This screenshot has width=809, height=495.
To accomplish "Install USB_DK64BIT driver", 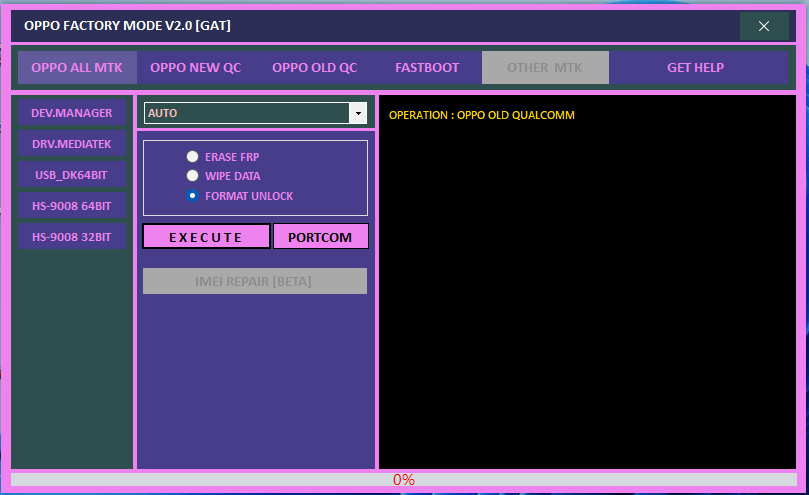I will pyautogui.click(x=72, y=175).
